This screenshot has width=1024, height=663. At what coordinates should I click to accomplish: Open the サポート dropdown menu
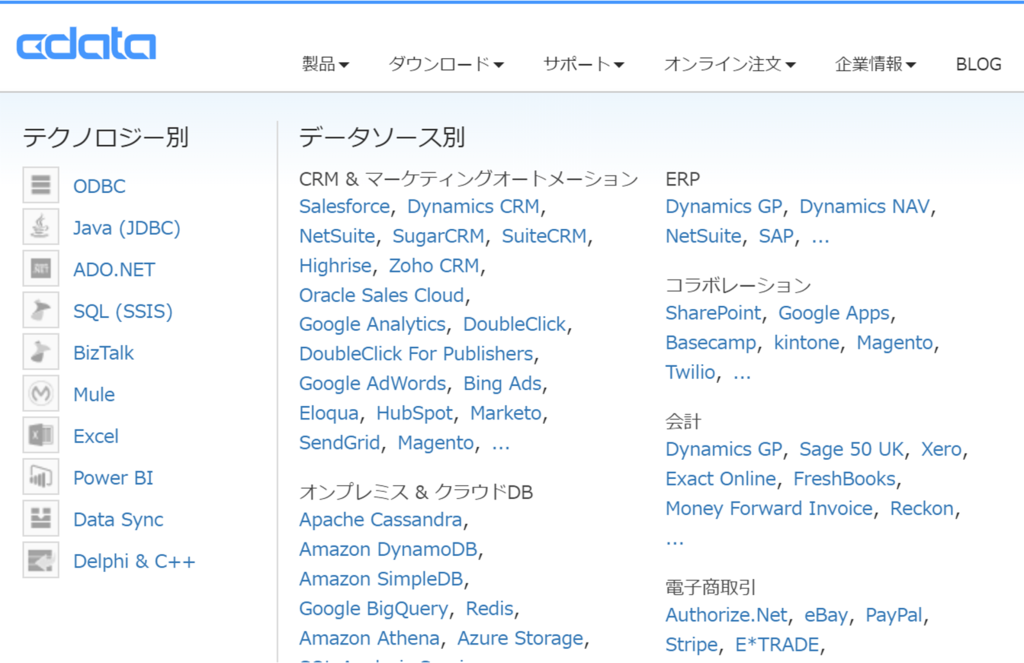(584, 64)
